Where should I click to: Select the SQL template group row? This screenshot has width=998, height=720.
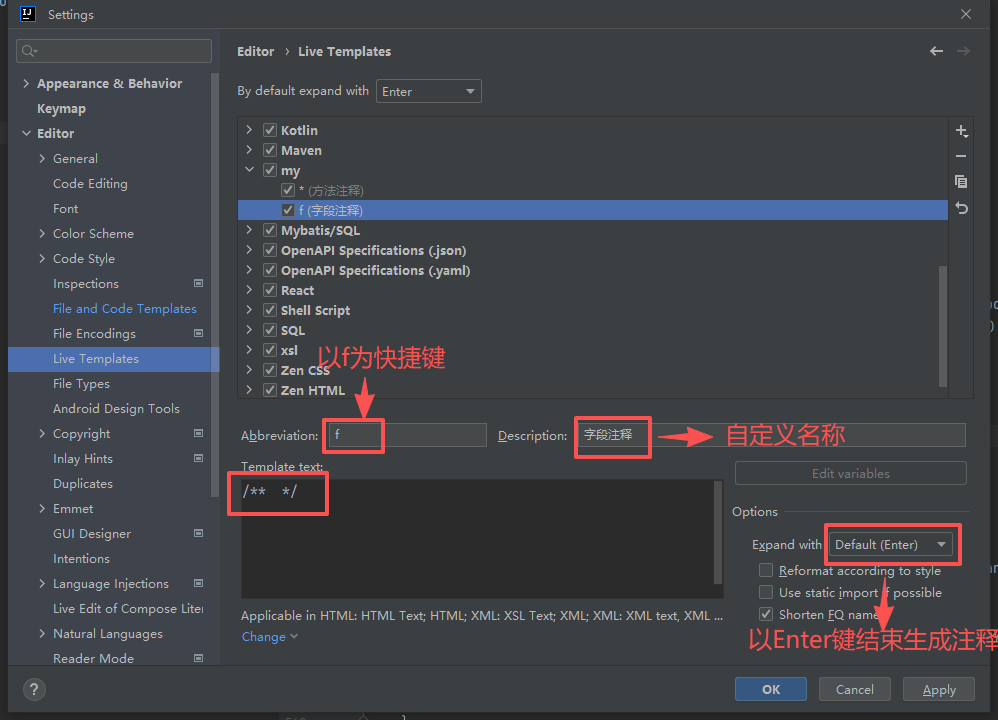(593, 330)
